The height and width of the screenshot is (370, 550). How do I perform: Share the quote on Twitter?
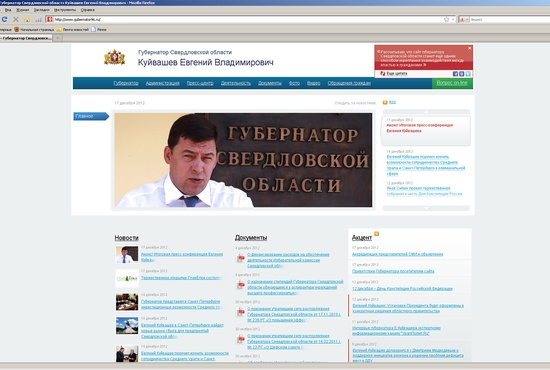[468, 74]
